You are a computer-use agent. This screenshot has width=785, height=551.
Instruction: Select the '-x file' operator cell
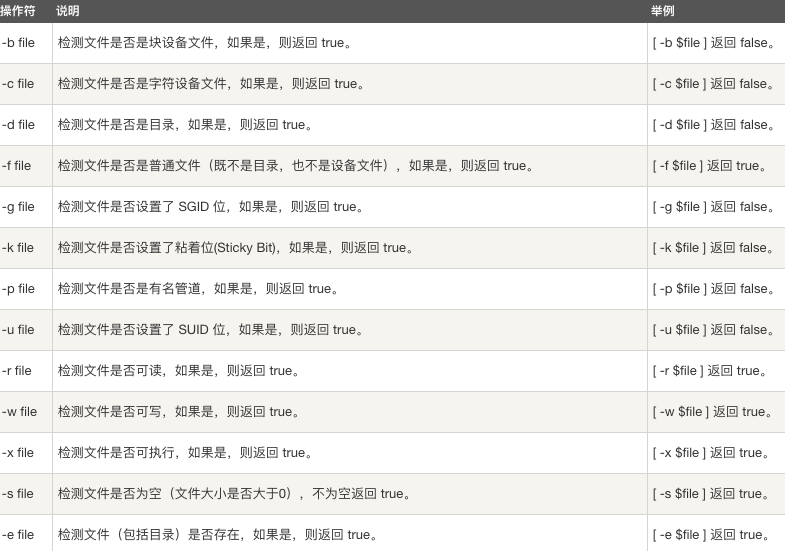coord(18,453)
